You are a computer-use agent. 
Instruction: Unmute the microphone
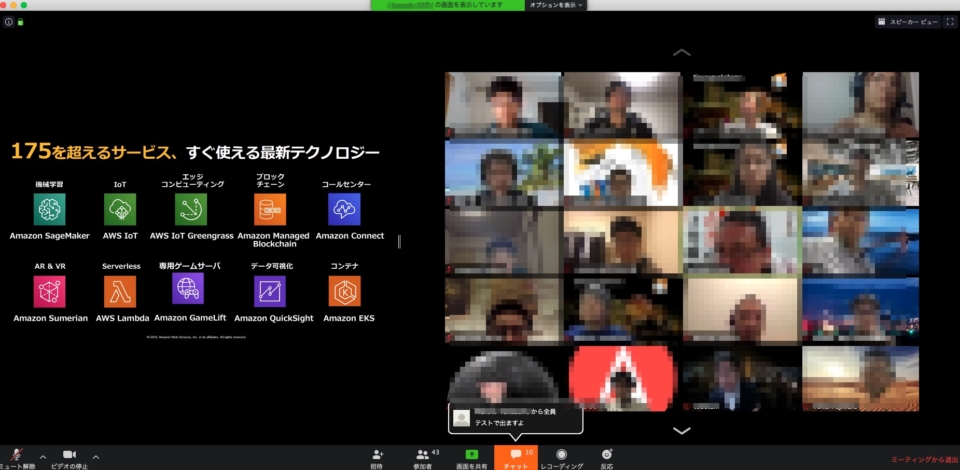[x=17, y=458]
